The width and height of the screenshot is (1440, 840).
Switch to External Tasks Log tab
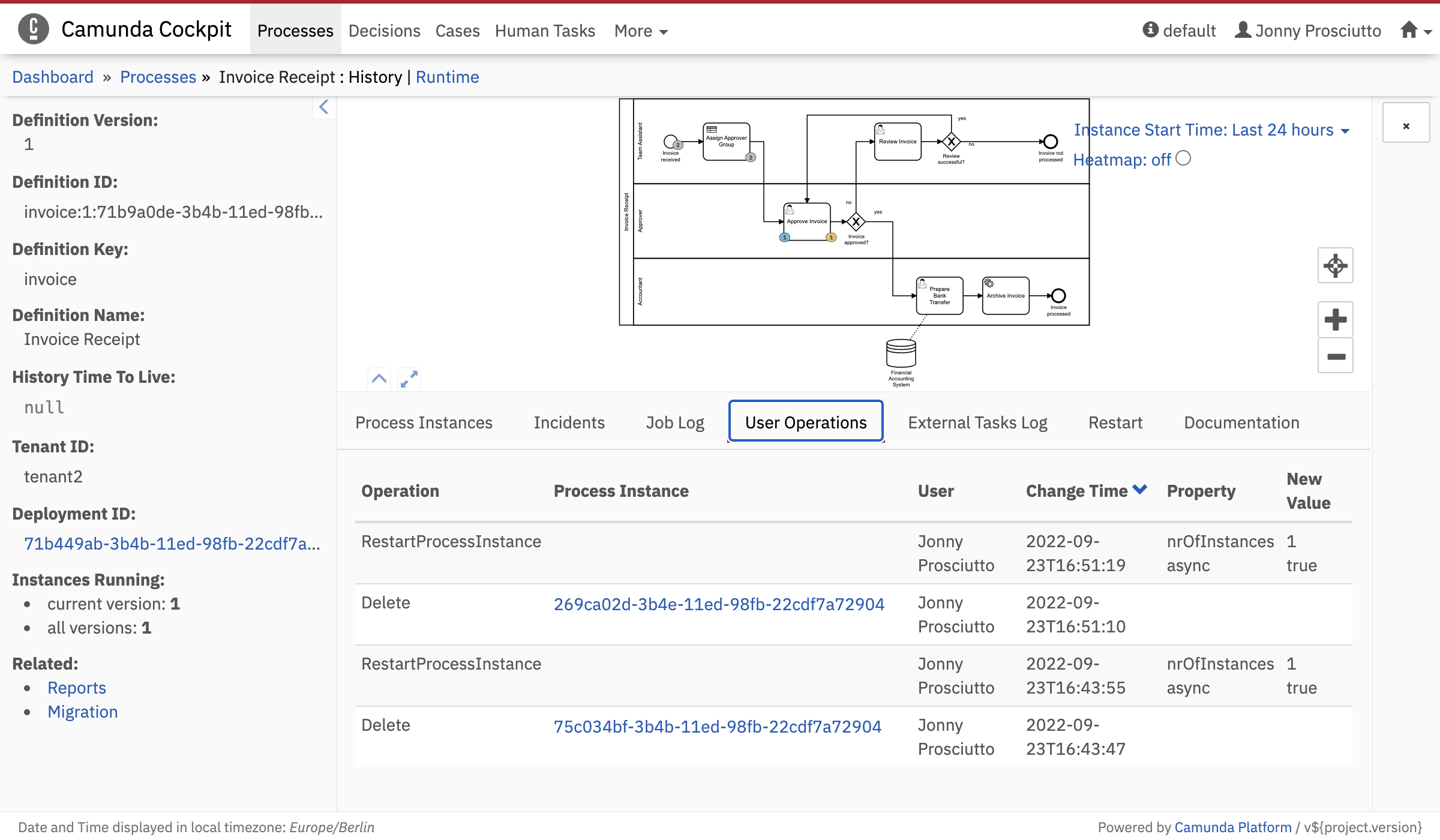click(977, 422)
